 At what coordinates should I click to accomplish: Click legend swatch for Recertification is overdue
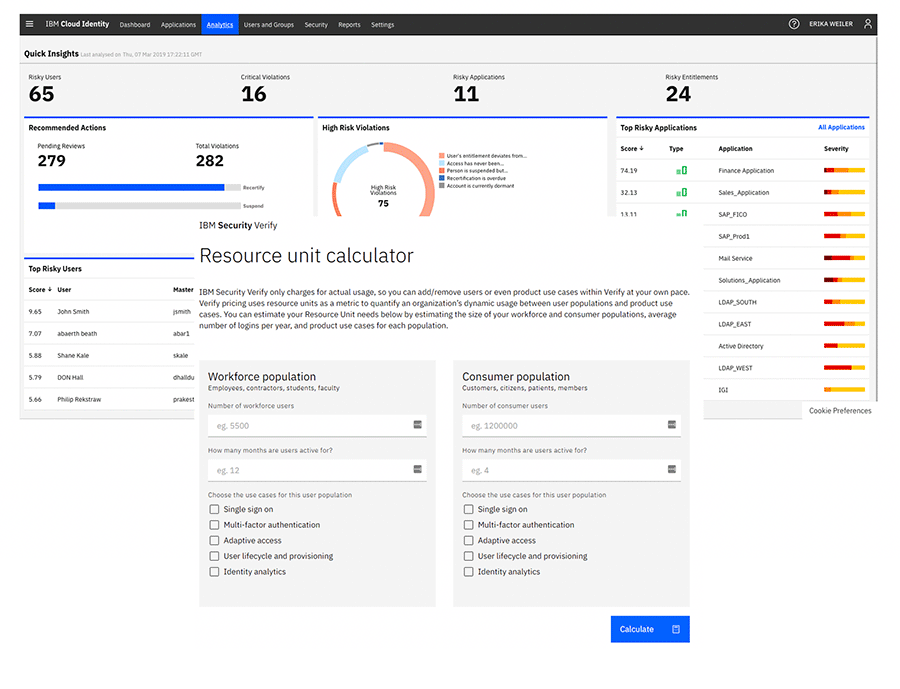coord(442,178)
